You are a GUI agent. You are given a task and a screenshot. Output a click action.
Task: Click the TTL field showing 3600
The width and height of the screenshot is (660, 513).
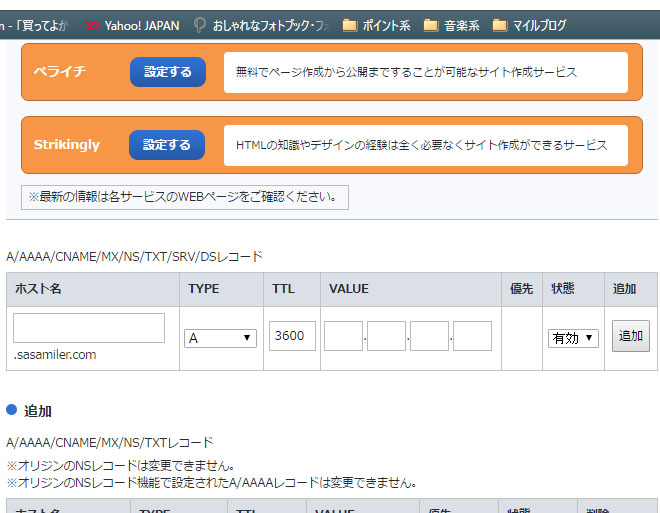pyautogui.click(x=292, y=336)
